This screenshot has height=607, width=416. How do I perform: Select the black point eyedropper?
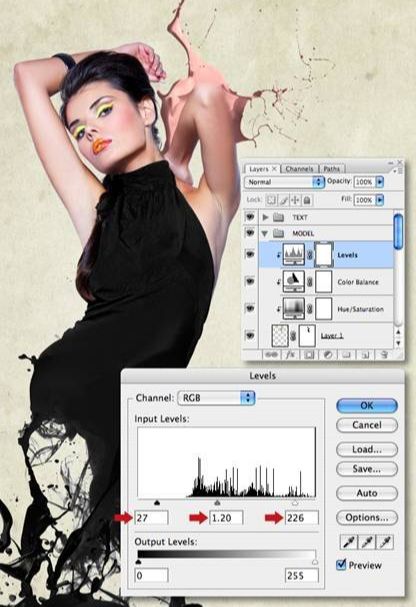349,542
